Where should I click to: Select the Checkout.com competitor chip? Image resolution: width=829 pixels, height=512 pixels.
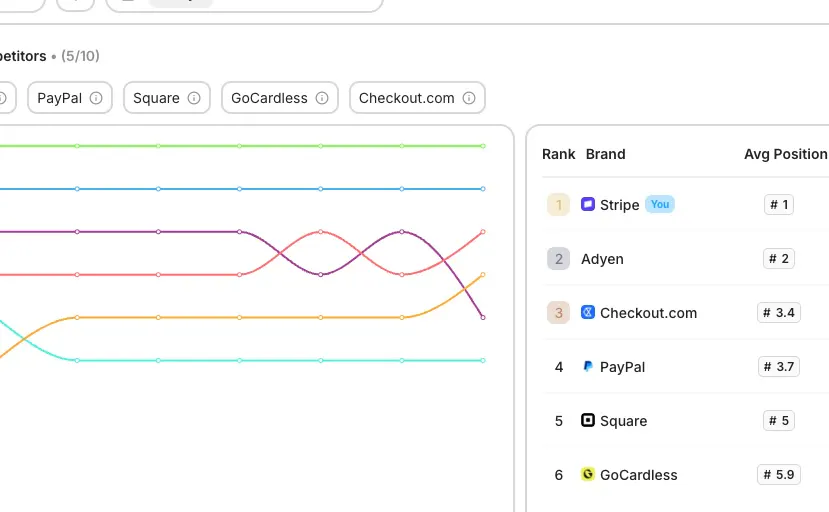[417, 98]
